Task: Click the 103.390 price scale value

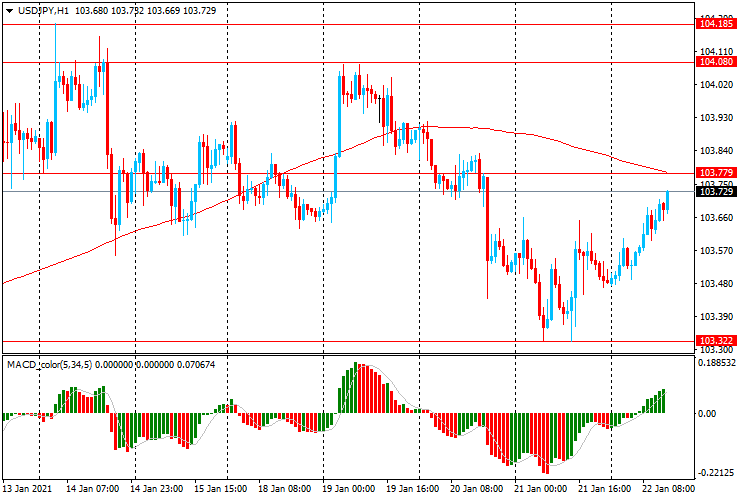Action: (x=716, y=316)
